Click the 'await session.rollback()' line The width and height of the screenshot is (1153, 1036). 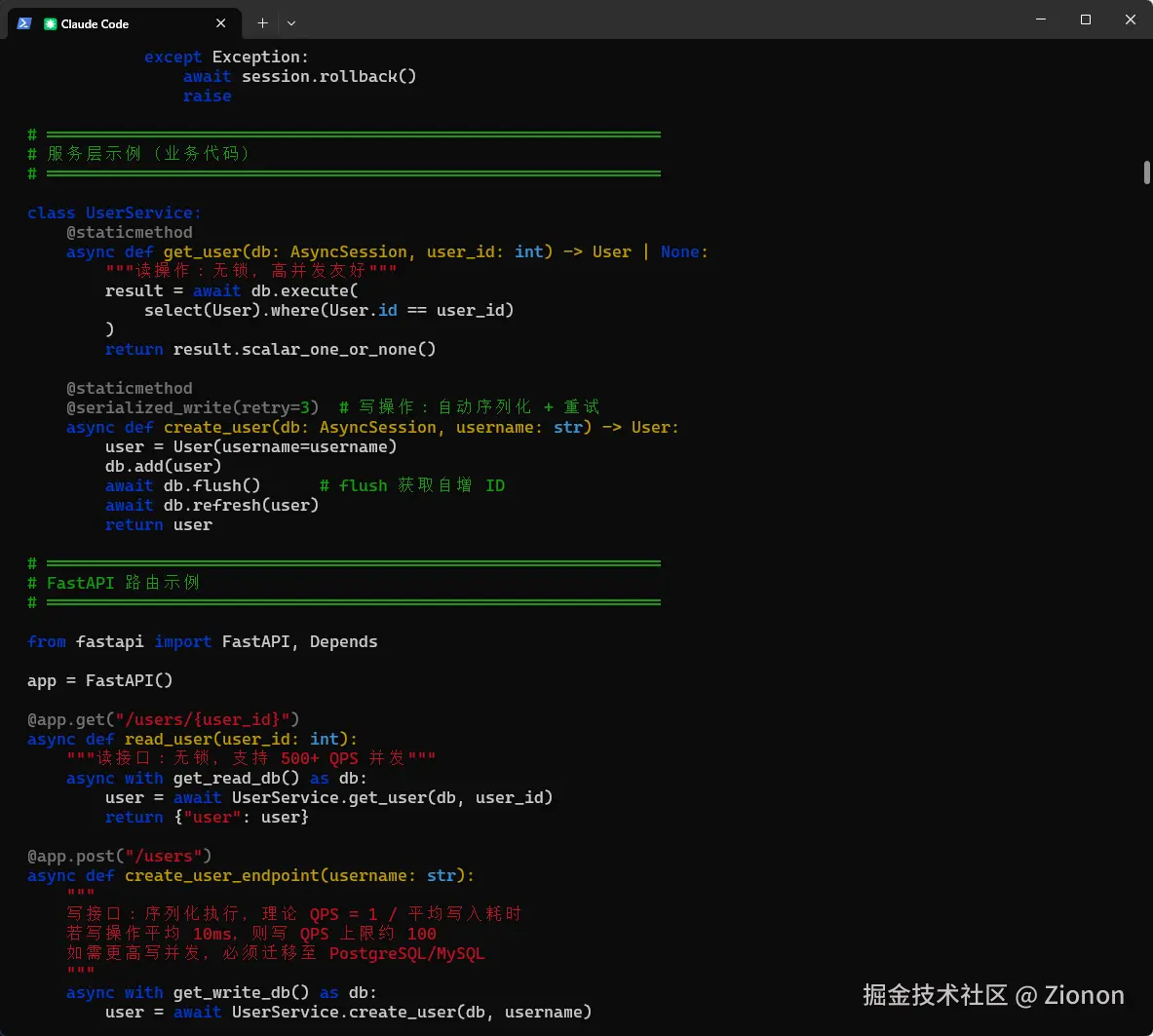click(x=299, y=76)
